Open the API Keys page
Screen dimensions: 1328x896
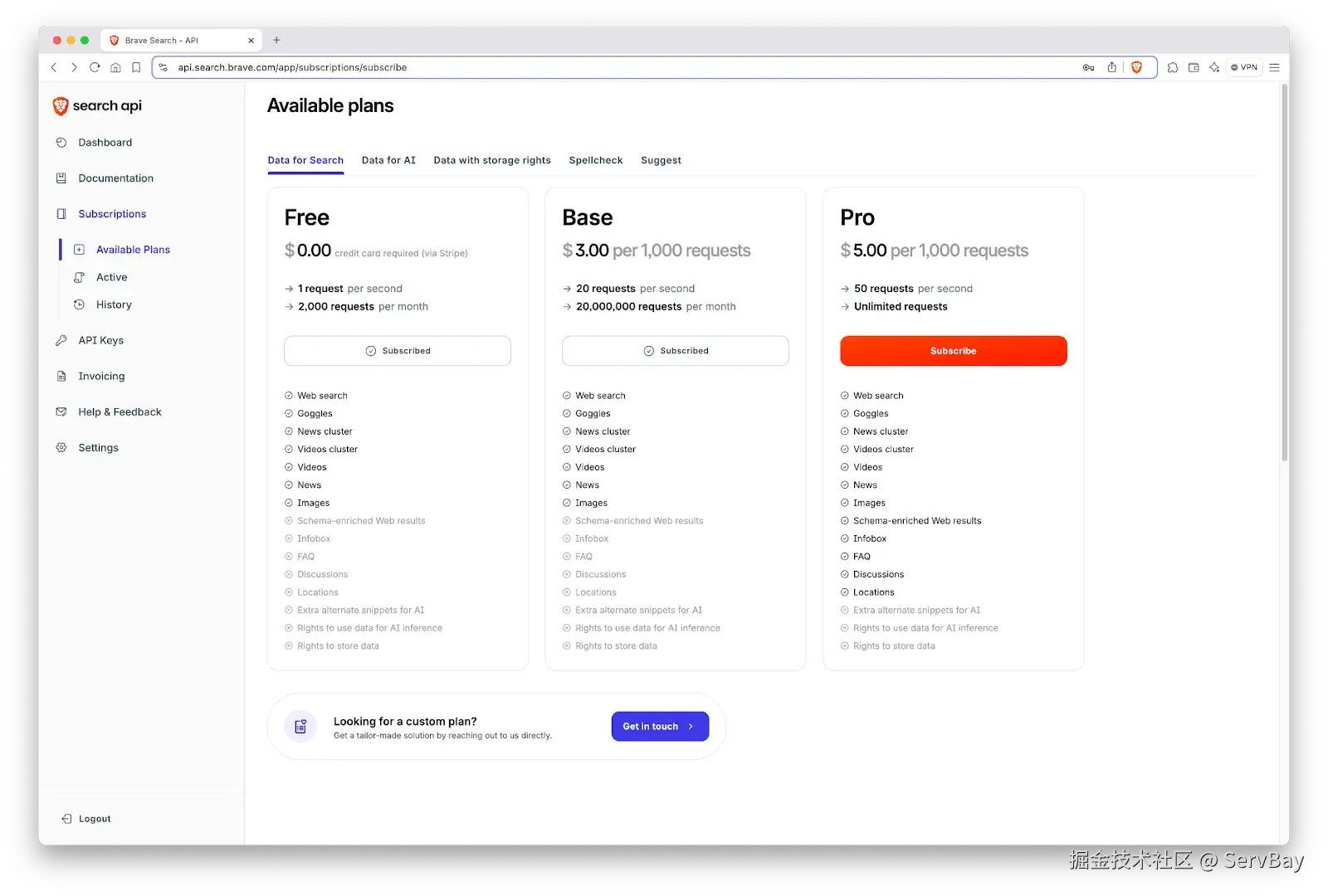pyautogui.click(x=100, y=340)
